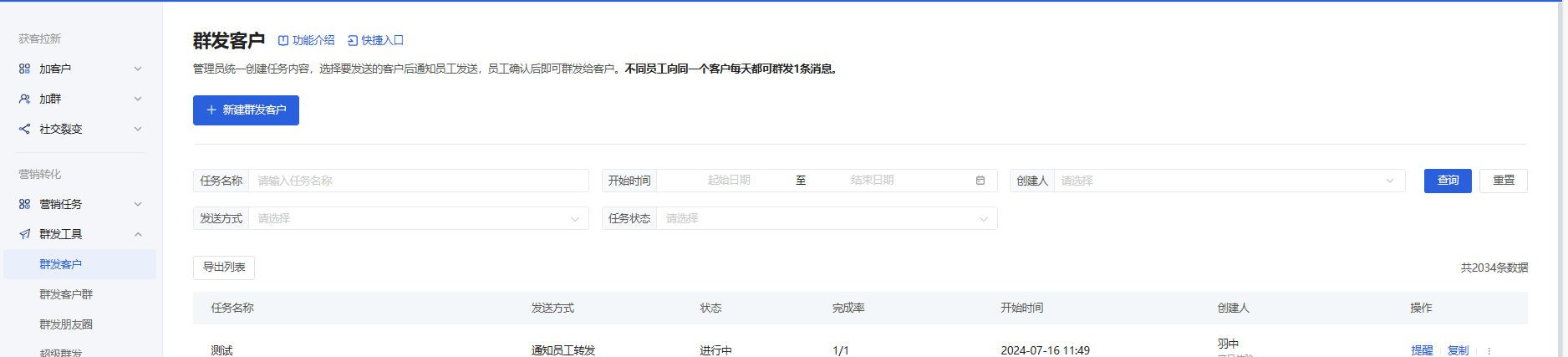This screenshot has width=1568, height=357.
Task: Click the 共2034条数据 count text
Action: coord(1494,268)
